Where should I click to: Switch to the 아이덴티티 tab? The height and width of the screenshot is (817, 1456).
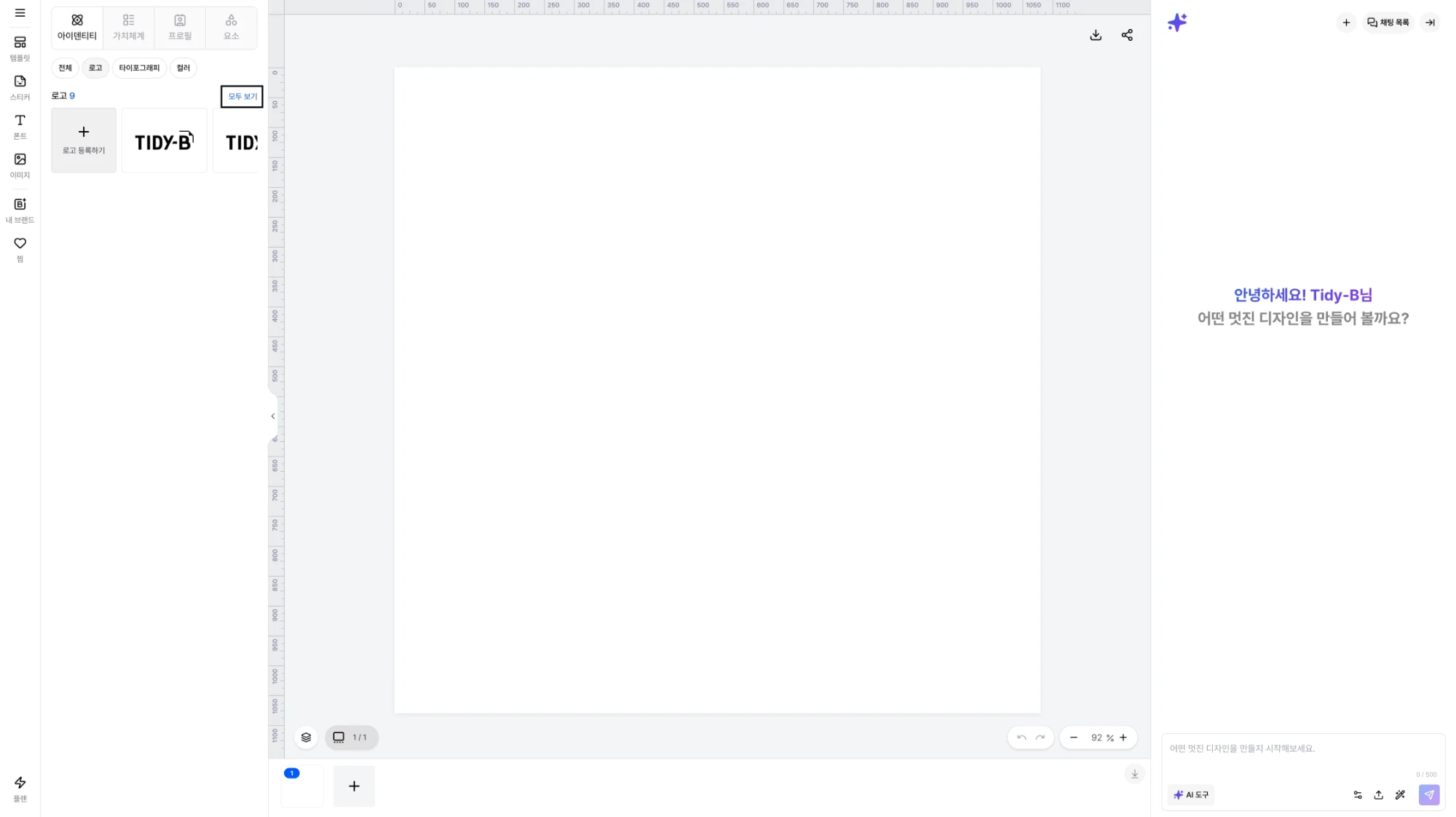(77, 28)
